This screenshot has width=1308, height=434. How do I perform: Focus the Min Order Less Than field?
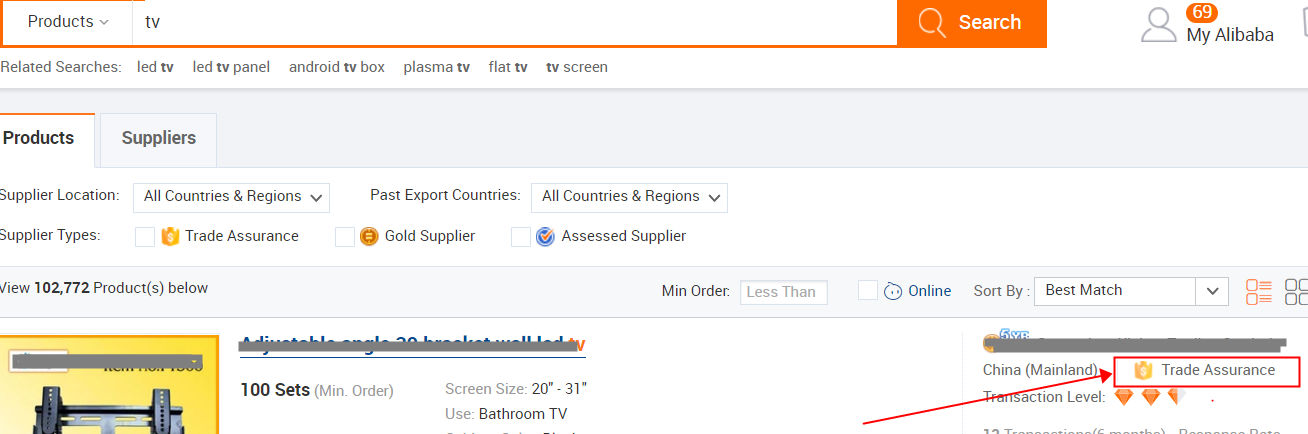tap(784, 292)
